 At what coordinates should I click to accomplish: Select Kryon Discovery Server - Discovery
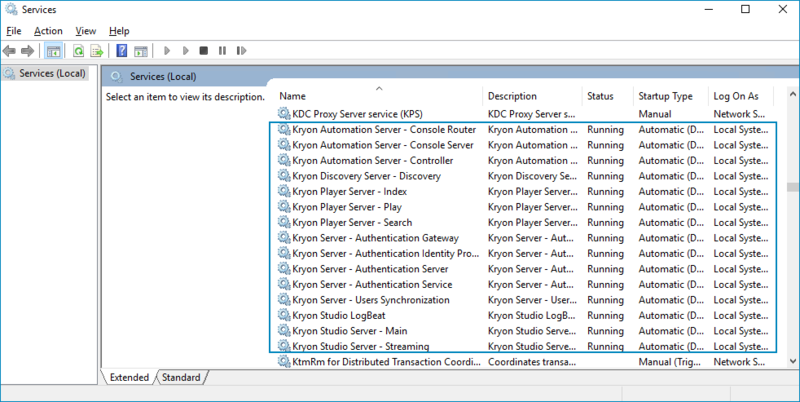366,176
